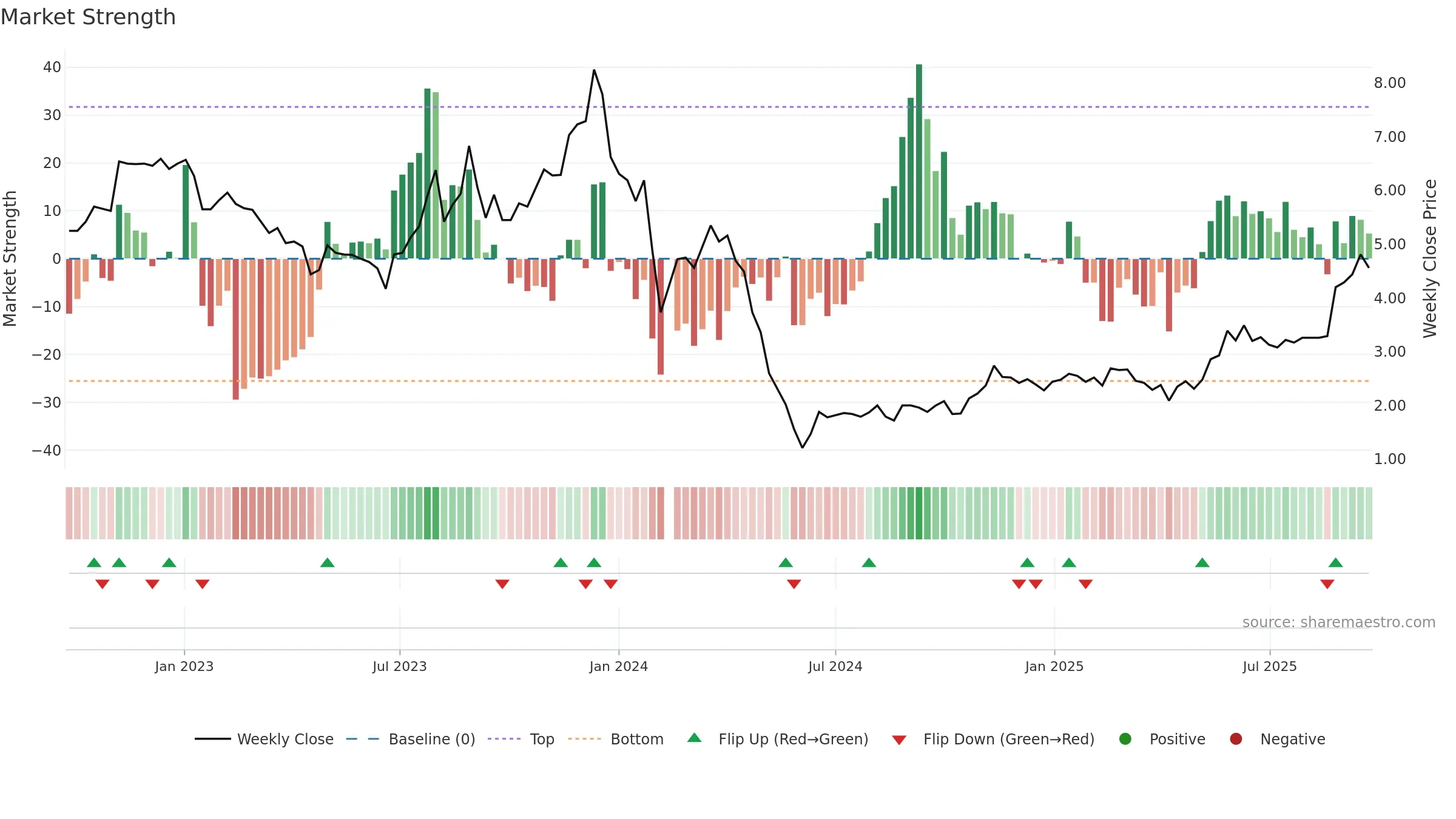
Task: Click the Jan 2024 date label
Action: click(x=619, y=666)
